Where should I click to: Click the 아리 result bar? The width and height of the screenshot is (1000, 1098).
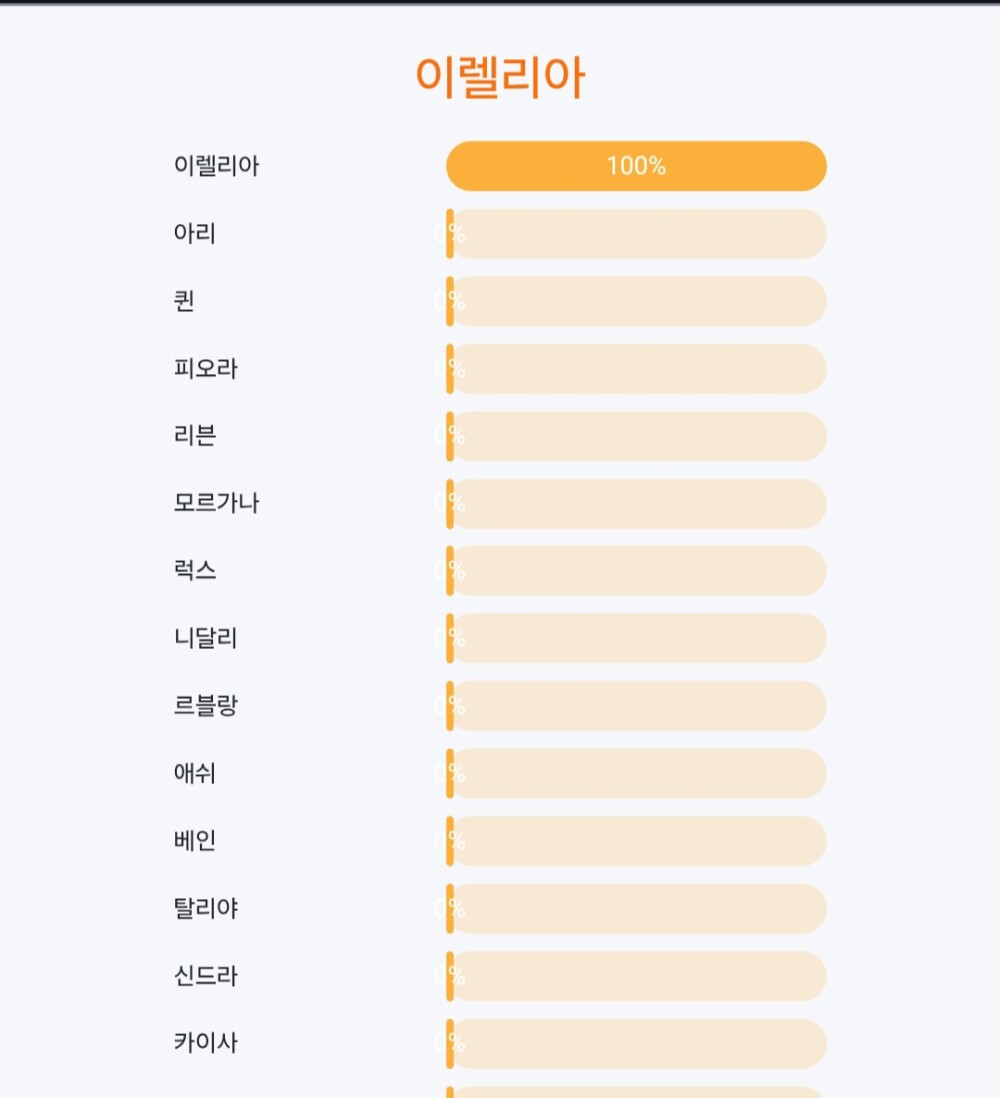click(636, 234)
